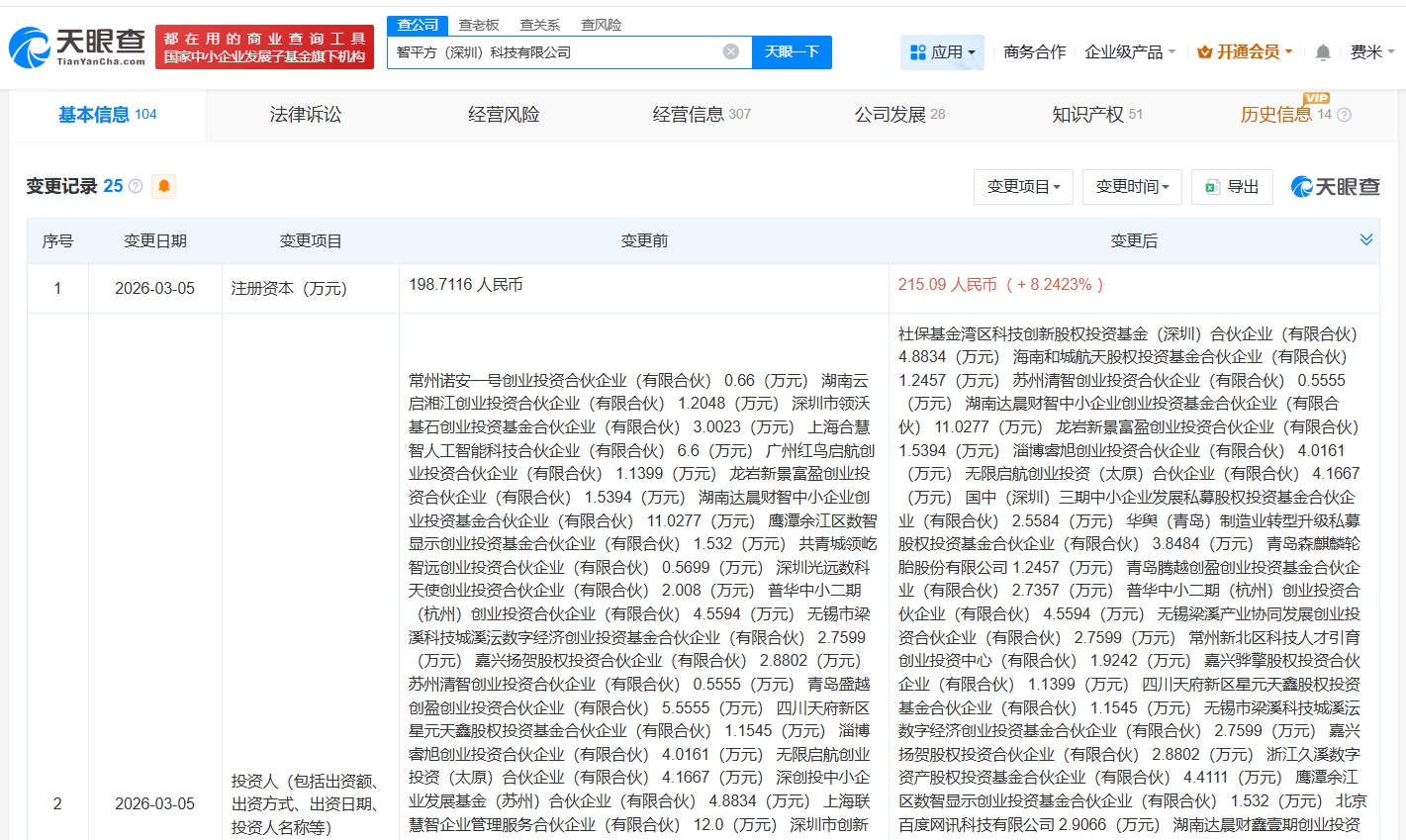Screen dimensions: 1406x840
Task: Export records with the 导出 Excel button
Action: pyautogui.click(x=1232, y=186)
